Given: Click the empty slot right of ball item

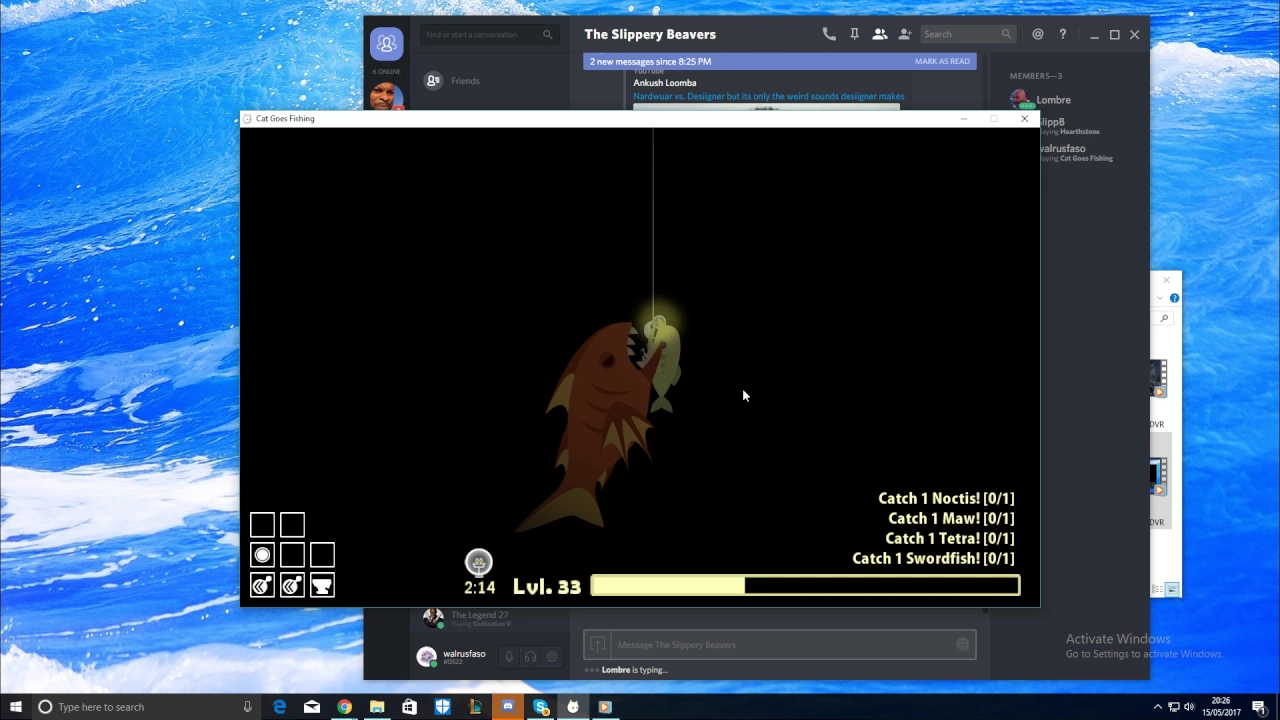Looking at the screenshot, I should 292,555.
